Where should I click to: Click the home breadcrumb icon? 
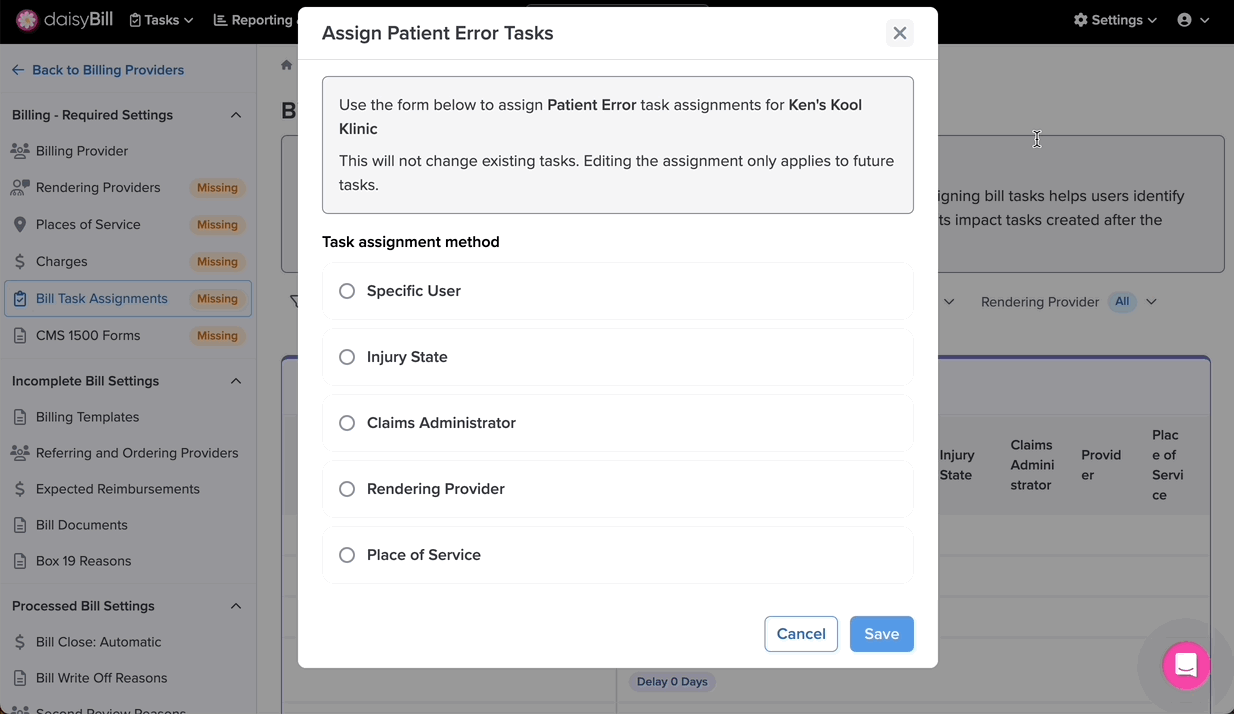coord(287,65)
